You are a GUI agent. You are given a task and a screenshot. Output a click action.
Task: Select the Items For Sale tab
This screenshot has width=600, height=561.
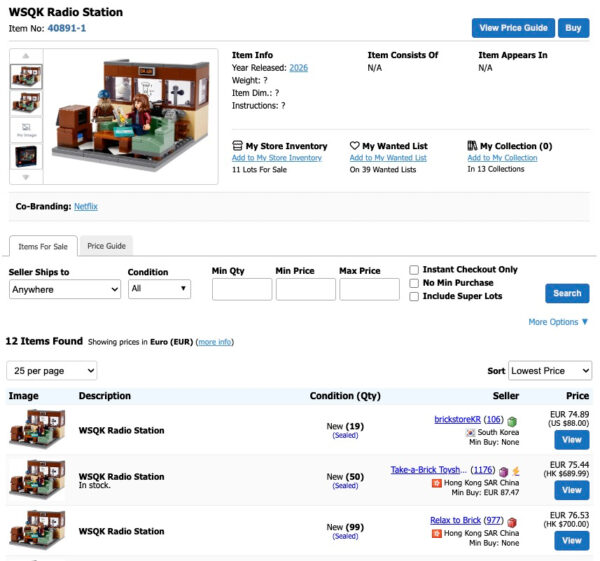pos(44,246)
